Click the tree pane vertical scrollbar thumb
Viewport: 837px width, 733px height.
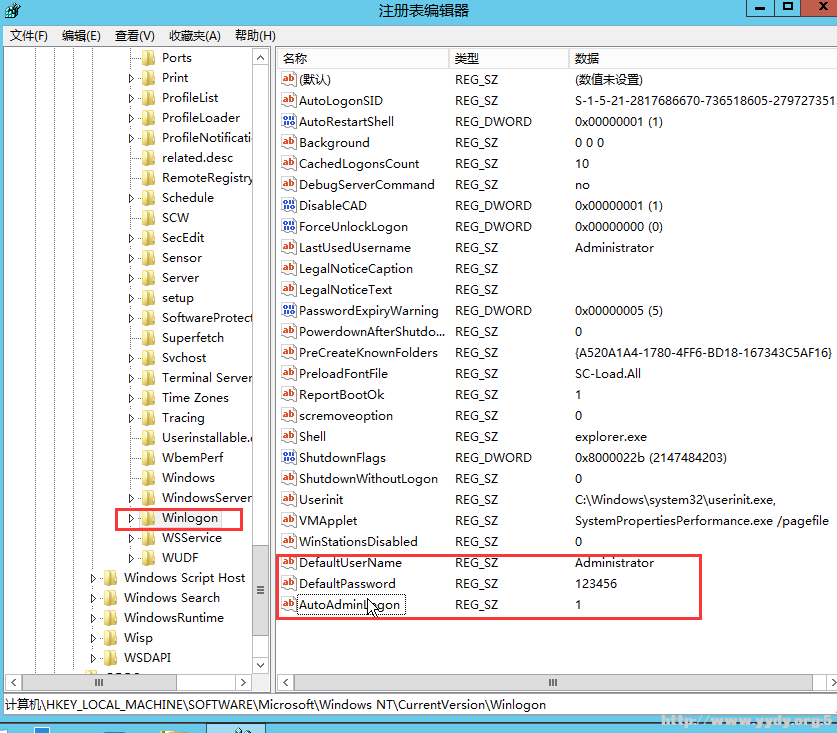point(260,590)
